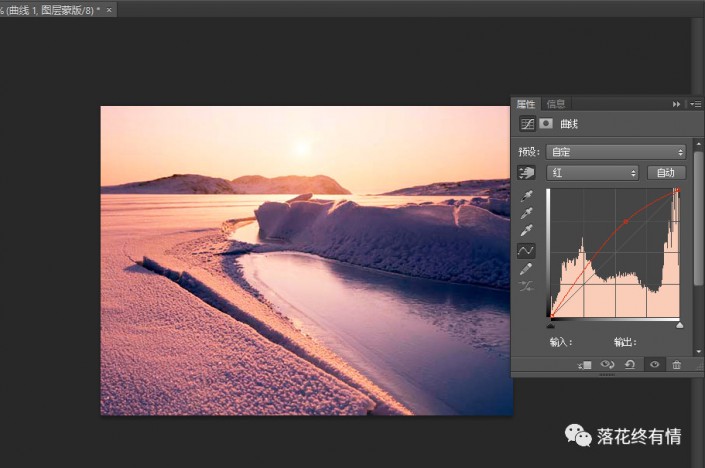The image size is (705, 468).
Task: Collapse the properties panel with double arrows
Action: click(x=676, y=104)
